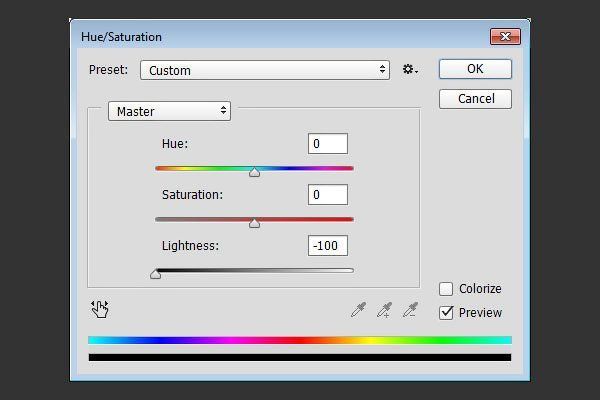Viewport: 600px width, 400px height.
Task: Click in the Saturation value field
Action: [x=328, y=194]
